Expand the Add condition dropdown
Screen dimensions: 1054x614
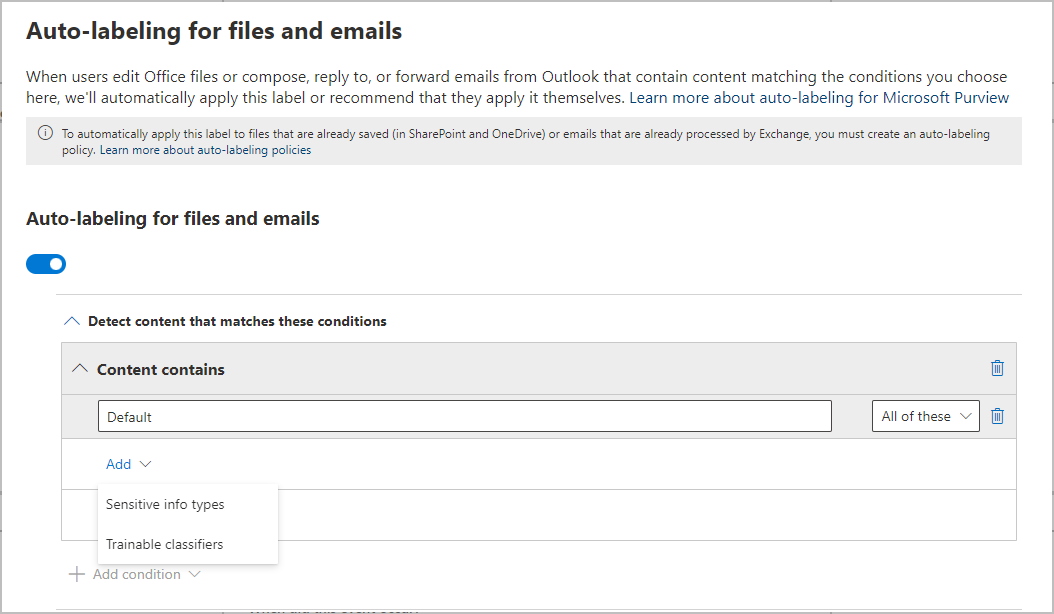coord(196,574)
